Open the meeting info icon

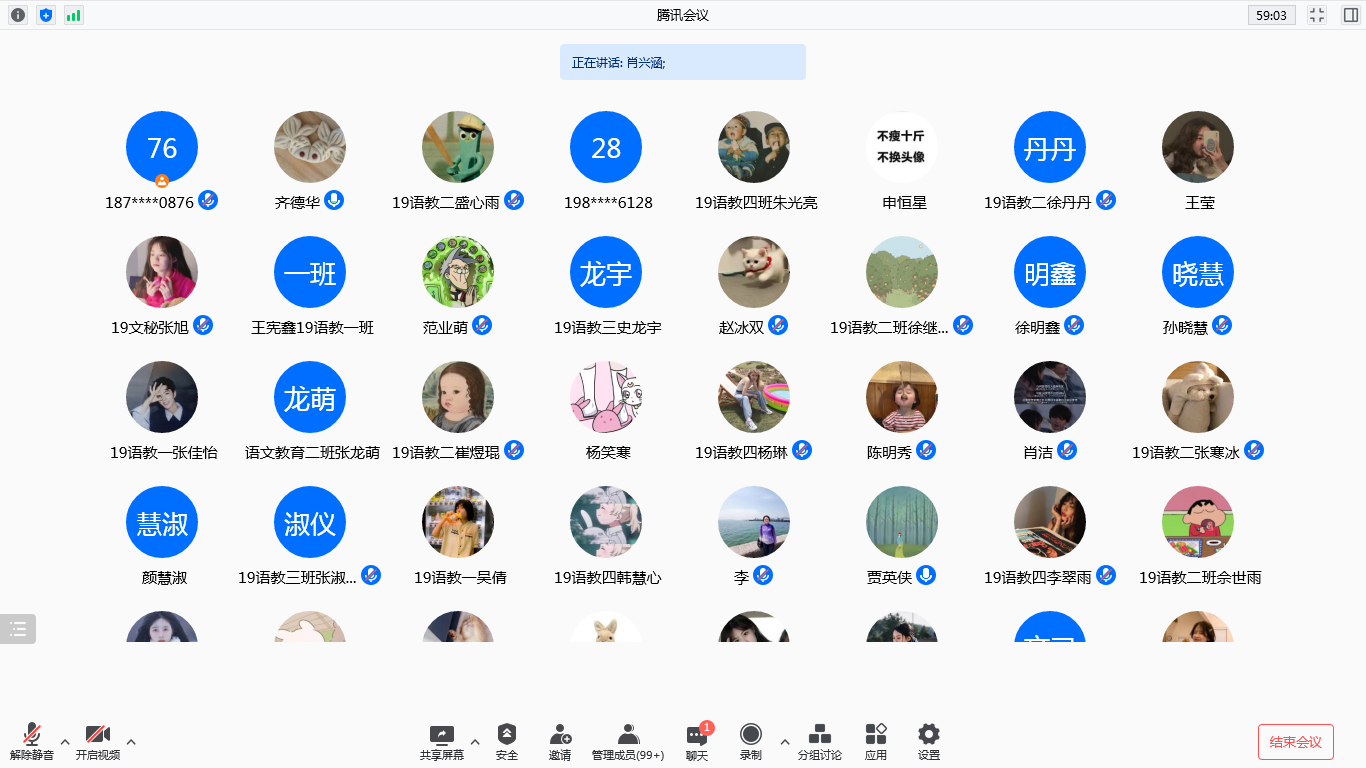18,15
